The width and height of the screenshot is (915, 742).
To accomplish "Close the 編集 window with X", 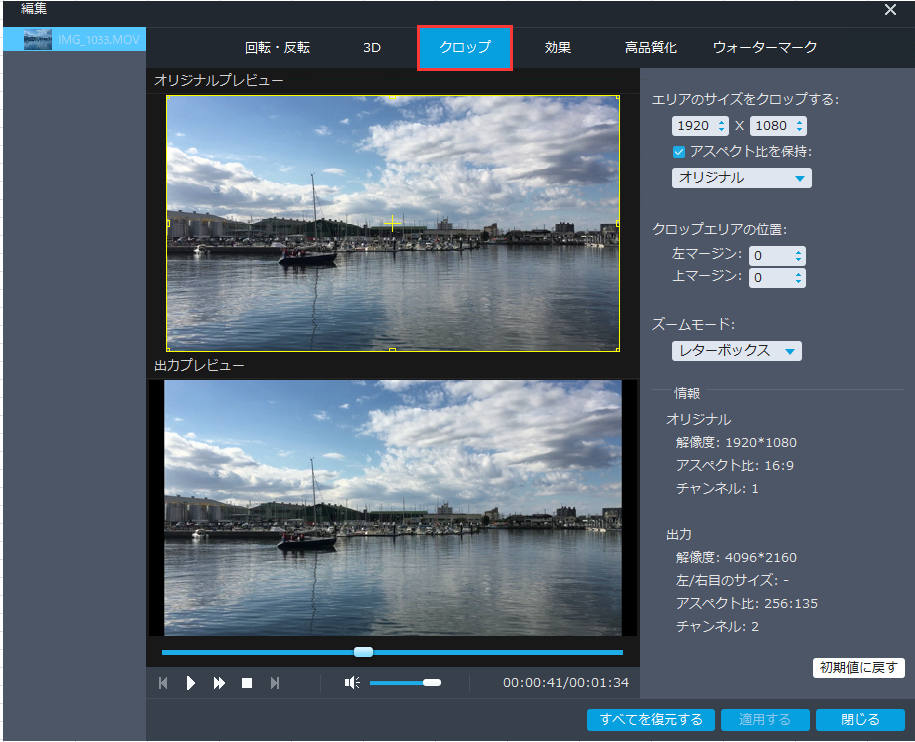I will [890, 10].
